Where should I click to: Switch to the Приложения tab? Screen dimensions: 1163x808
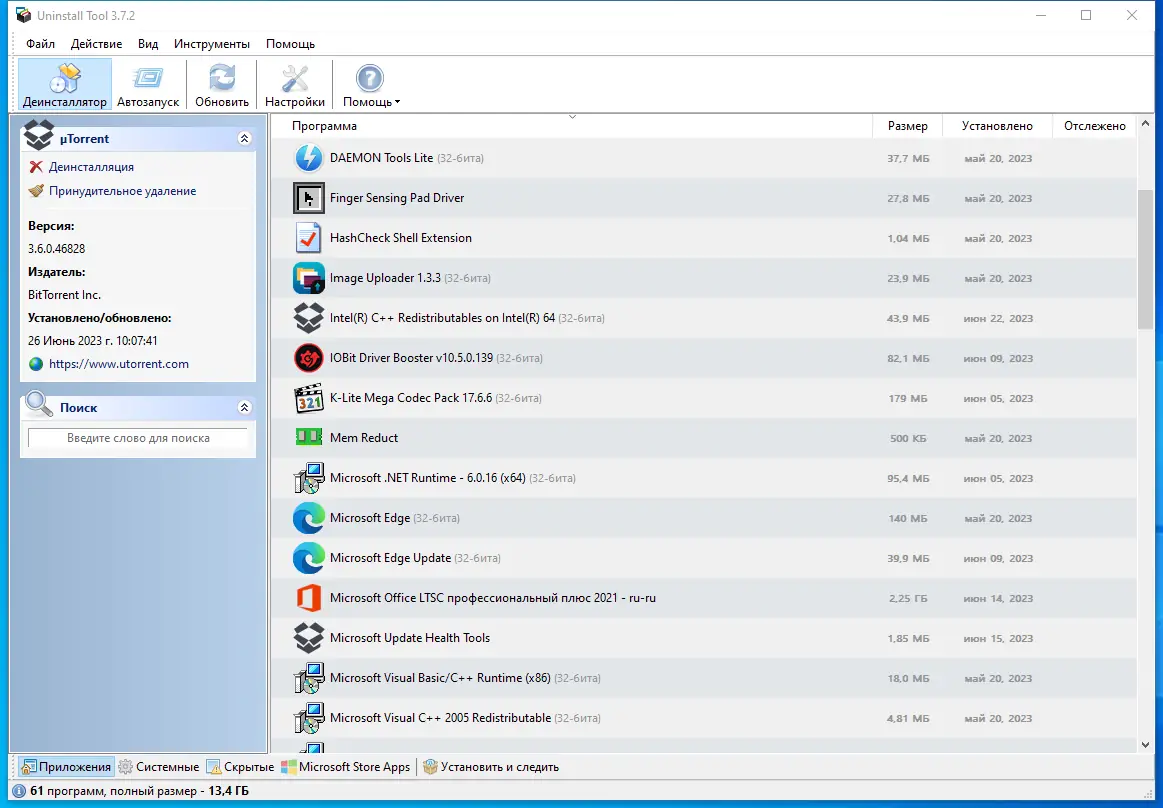tap(66, 767)
